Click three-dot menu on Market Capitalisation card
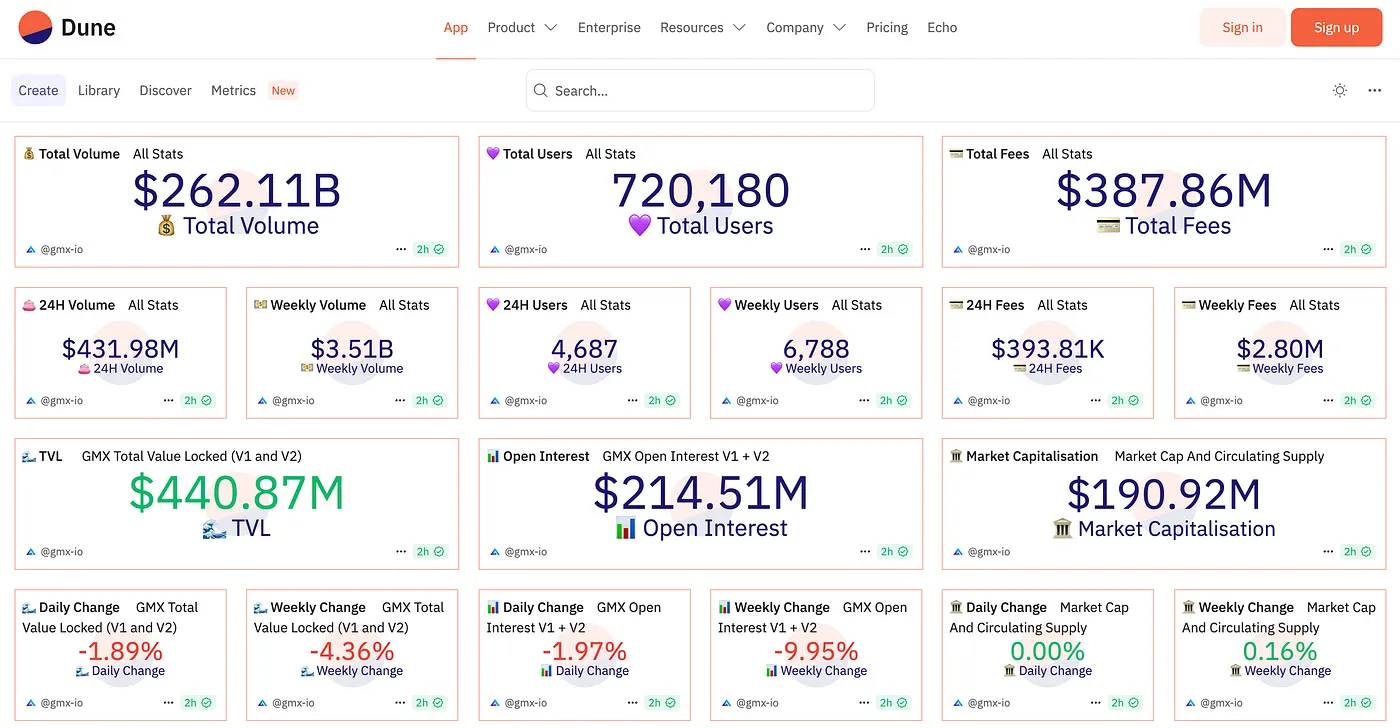This screenshot has height=728, width=1400. click(x=1328, y=551)
